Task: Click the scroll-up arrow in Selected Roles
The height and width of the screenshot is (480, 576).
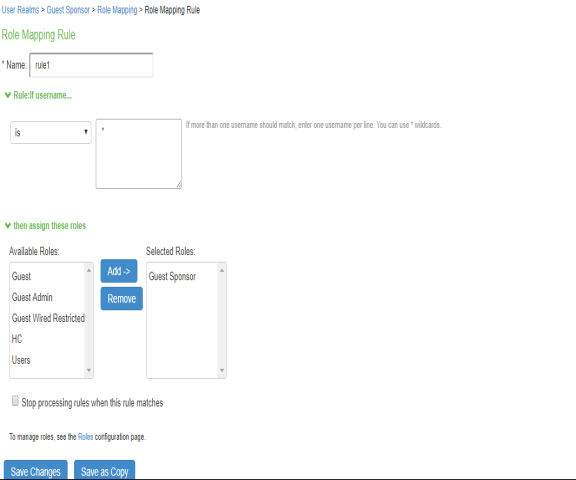Action: tap(222, 270)
